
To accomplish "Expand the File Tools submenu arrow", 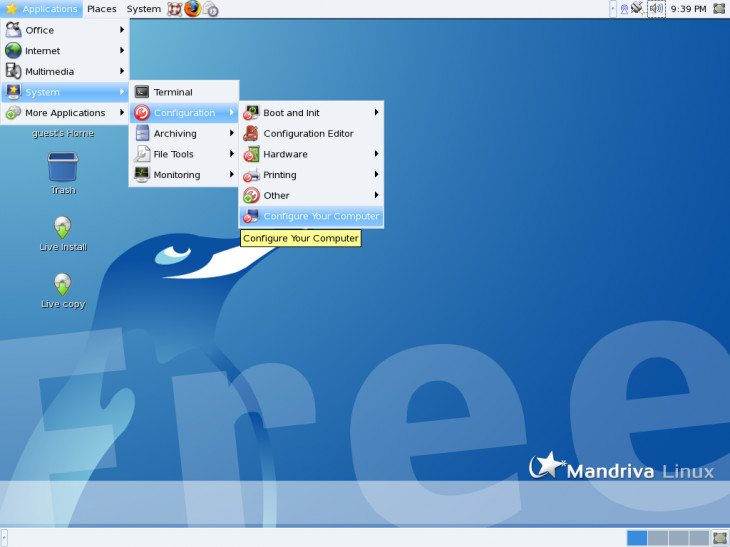I will [x=232, y=154].
